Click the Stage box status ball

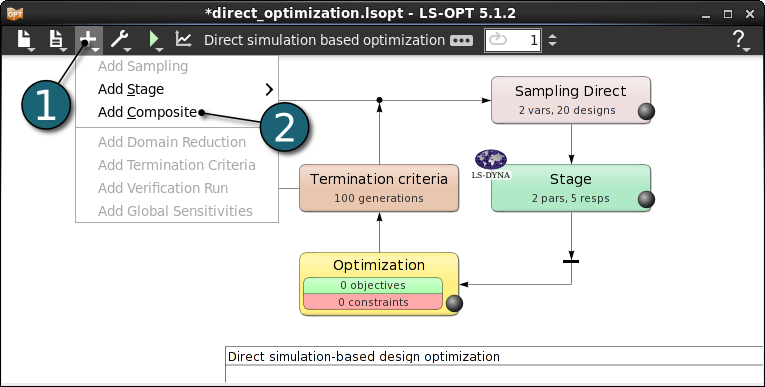click(x=646, y=199)
